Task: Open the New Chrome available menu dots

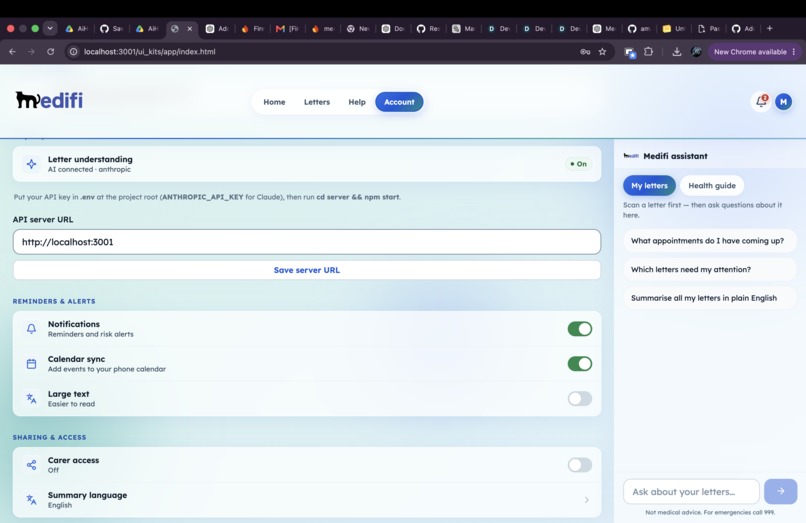Action: pyautogui.click(x=794, y=51)
